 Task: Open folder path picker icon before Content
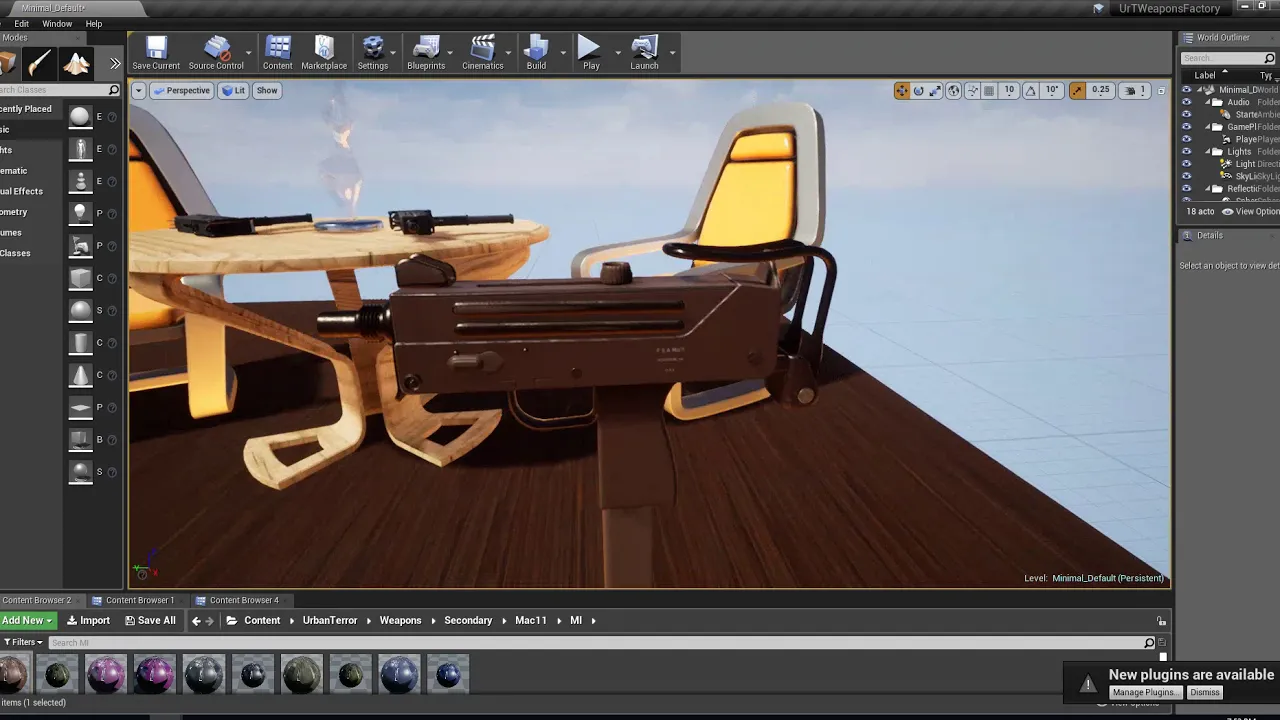pyautogui.click(x=232, y=621)
